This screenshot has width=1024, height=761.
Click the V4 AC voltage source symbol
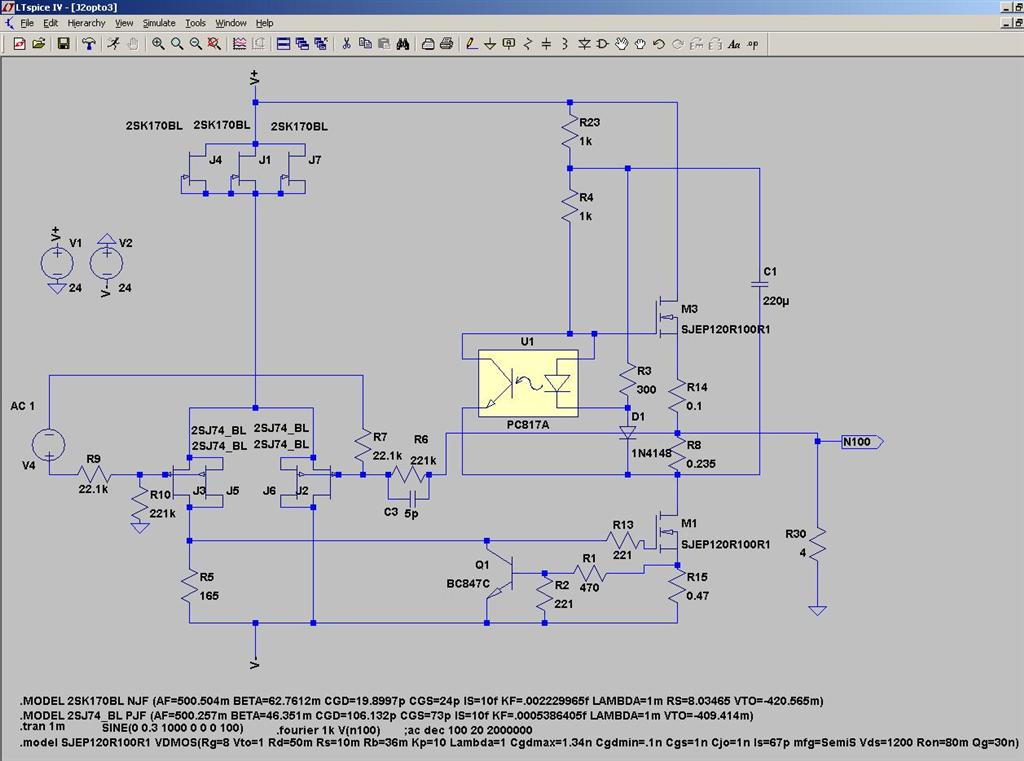49,444
